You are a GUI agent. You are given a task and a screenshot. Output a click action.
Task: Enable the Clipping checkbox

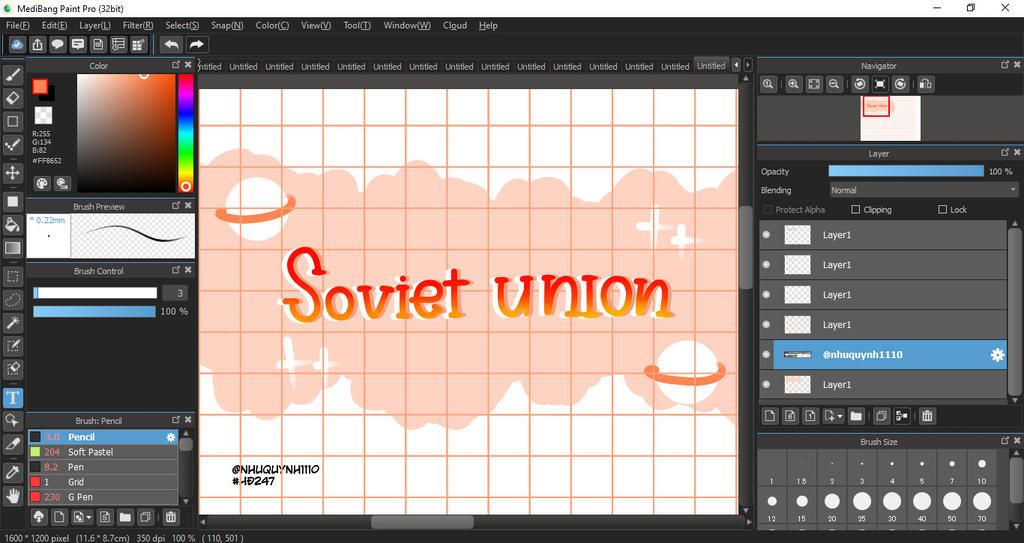856,210
